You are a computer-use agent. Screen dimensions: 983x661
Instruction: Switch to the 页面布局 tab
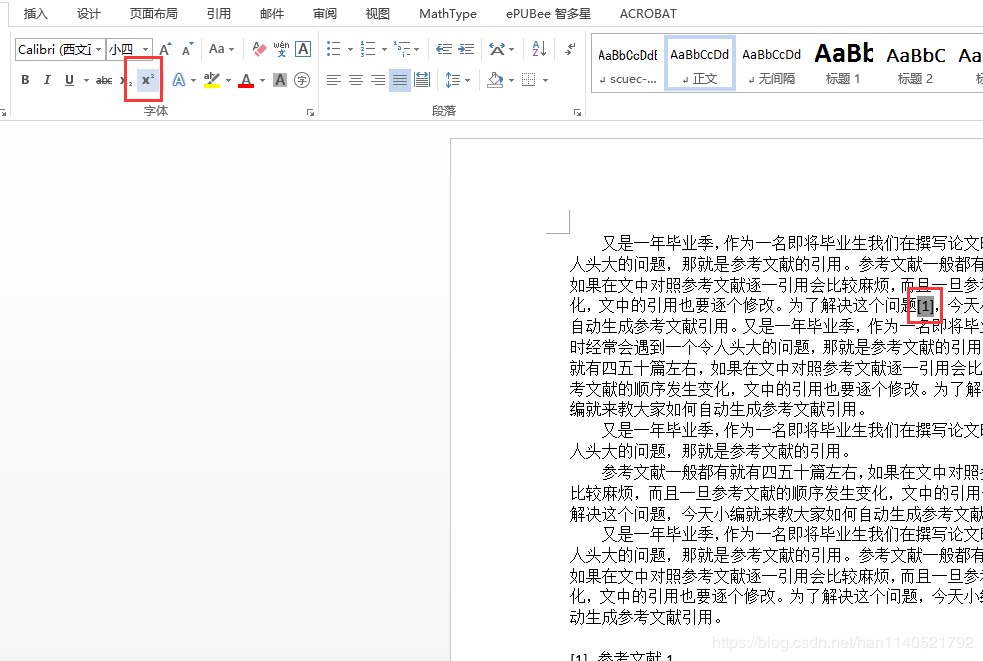154,13
